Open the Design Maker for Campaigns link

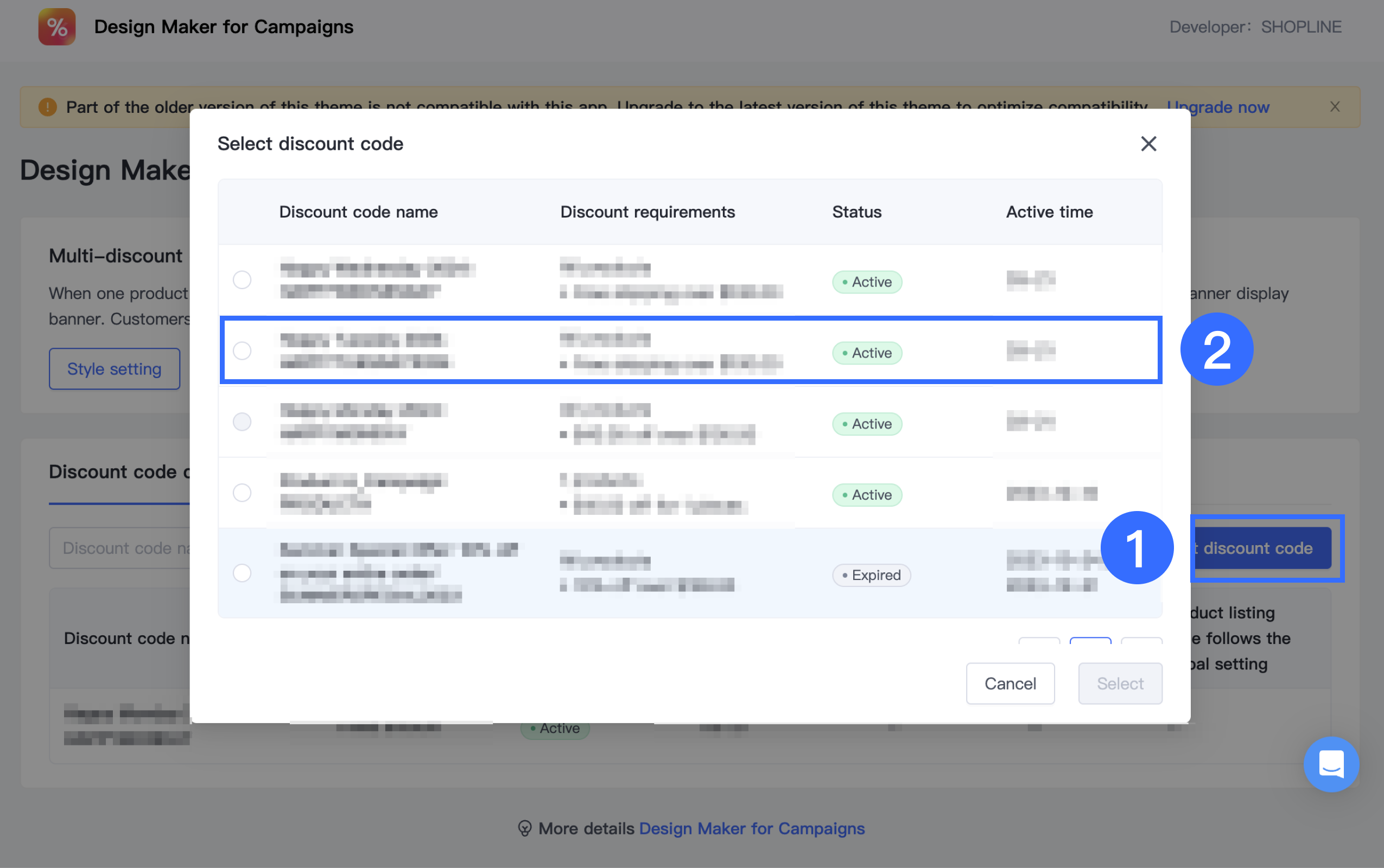pos(751,828)
